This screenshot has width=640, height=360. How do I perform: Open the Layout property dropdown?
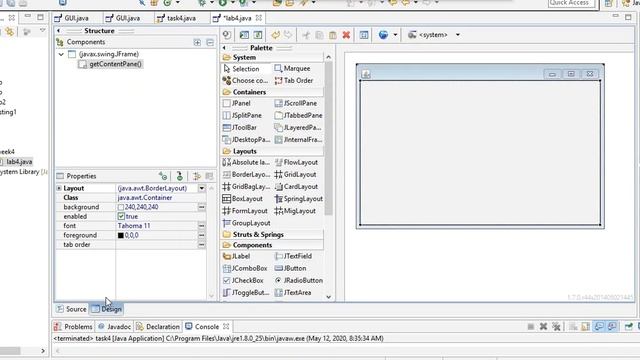coord(202,188)
